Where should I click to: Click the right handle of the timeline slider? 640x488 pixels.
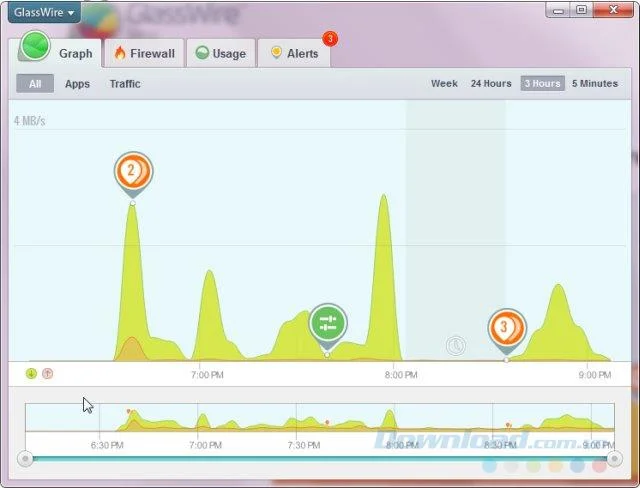coord(614,459)
